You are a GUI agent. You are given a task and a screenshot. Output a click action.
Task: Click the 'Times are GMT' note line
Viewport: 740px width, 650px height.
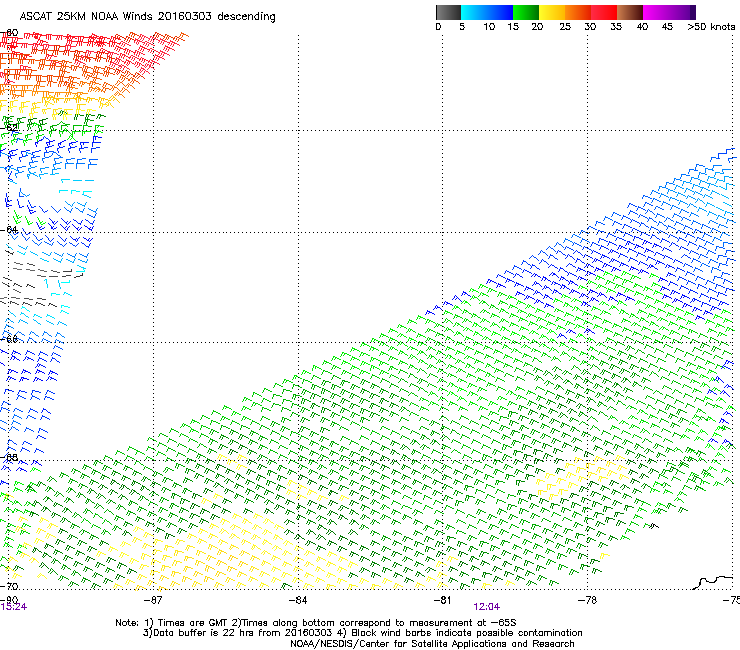click(316, 623)
